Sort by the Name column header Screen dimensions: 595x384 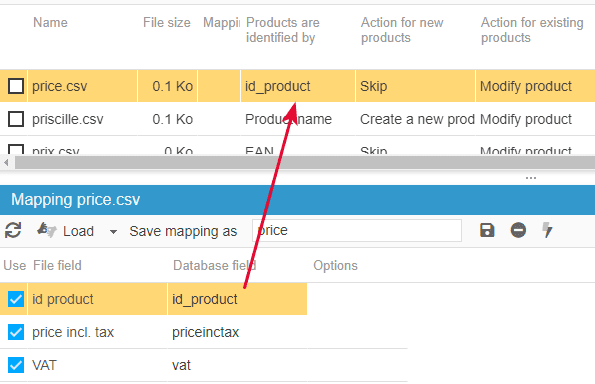[50, 22]
